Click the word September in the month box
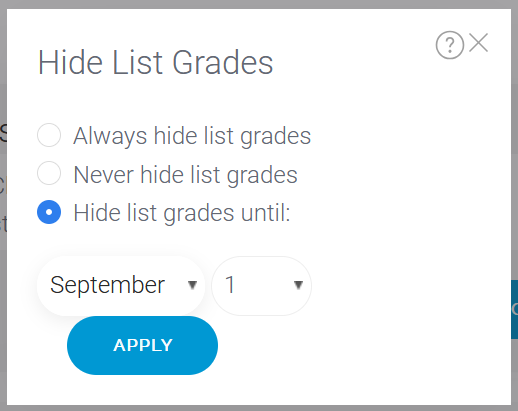This screenshot has width=518, height=411. point(107,285)
